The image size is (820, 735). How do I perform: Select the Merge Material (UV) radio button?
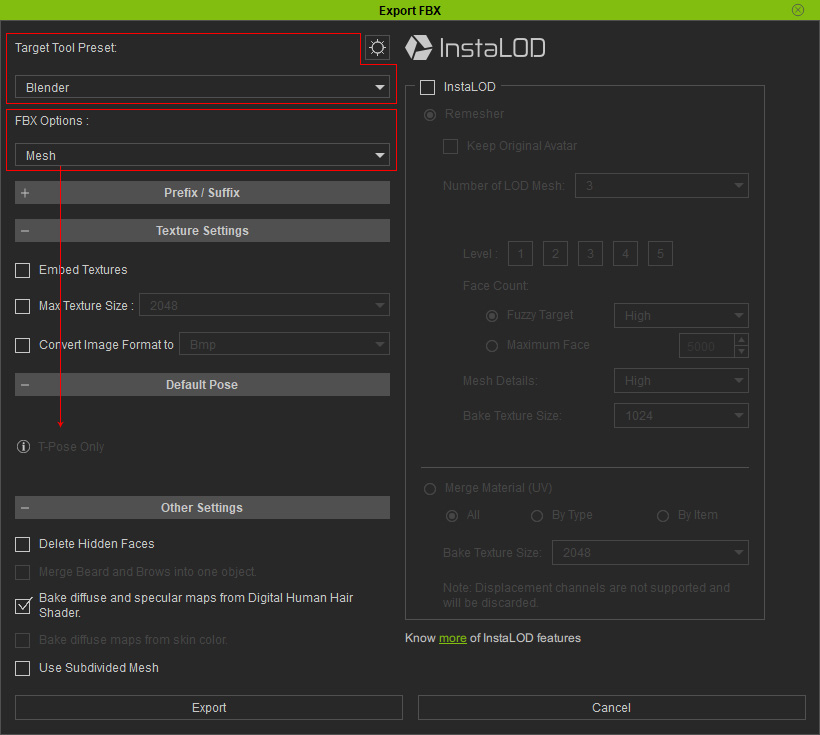[430, 489]
